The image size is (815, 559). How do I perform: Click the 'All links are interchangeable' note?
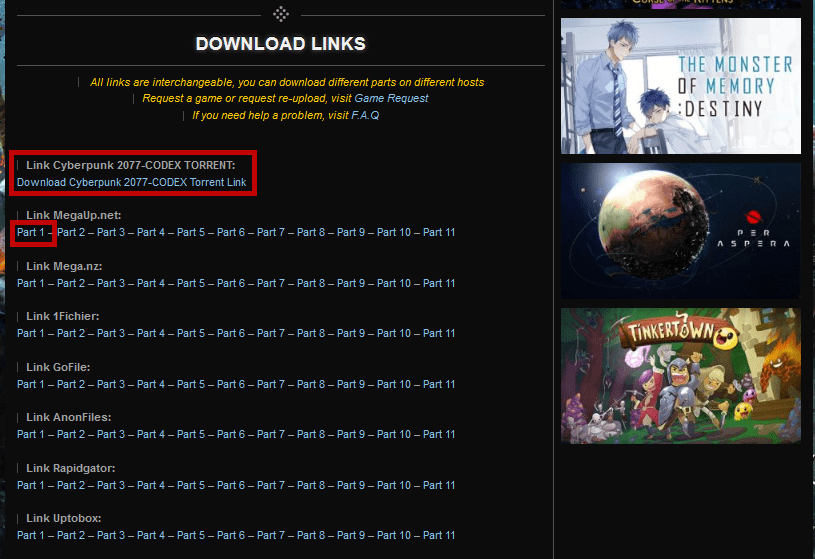point(287,82)
